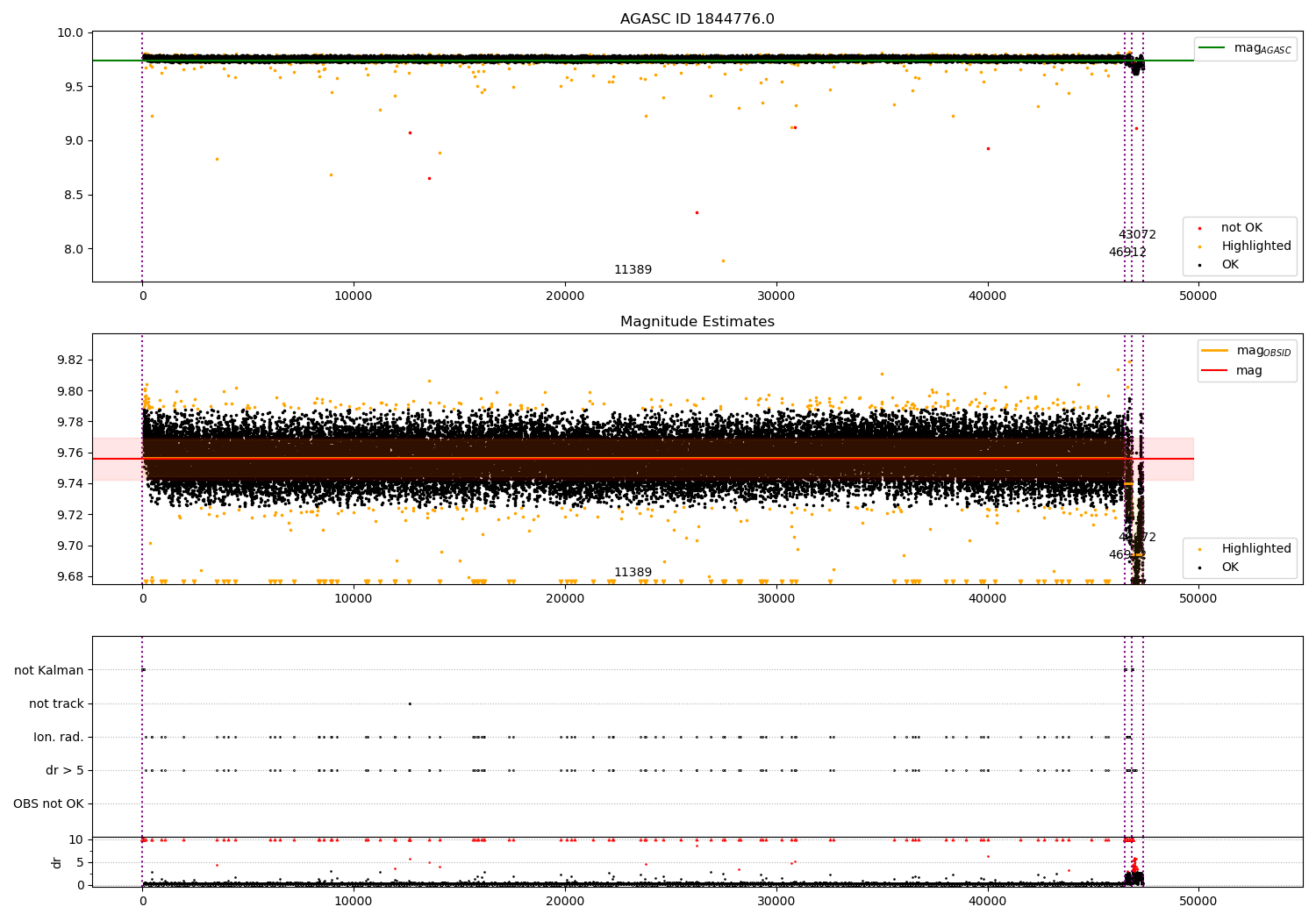The width and height of the screenshot is (1316, 921).
Task: Click the 'not track' axis label
Action: click(x=56, y=703)
